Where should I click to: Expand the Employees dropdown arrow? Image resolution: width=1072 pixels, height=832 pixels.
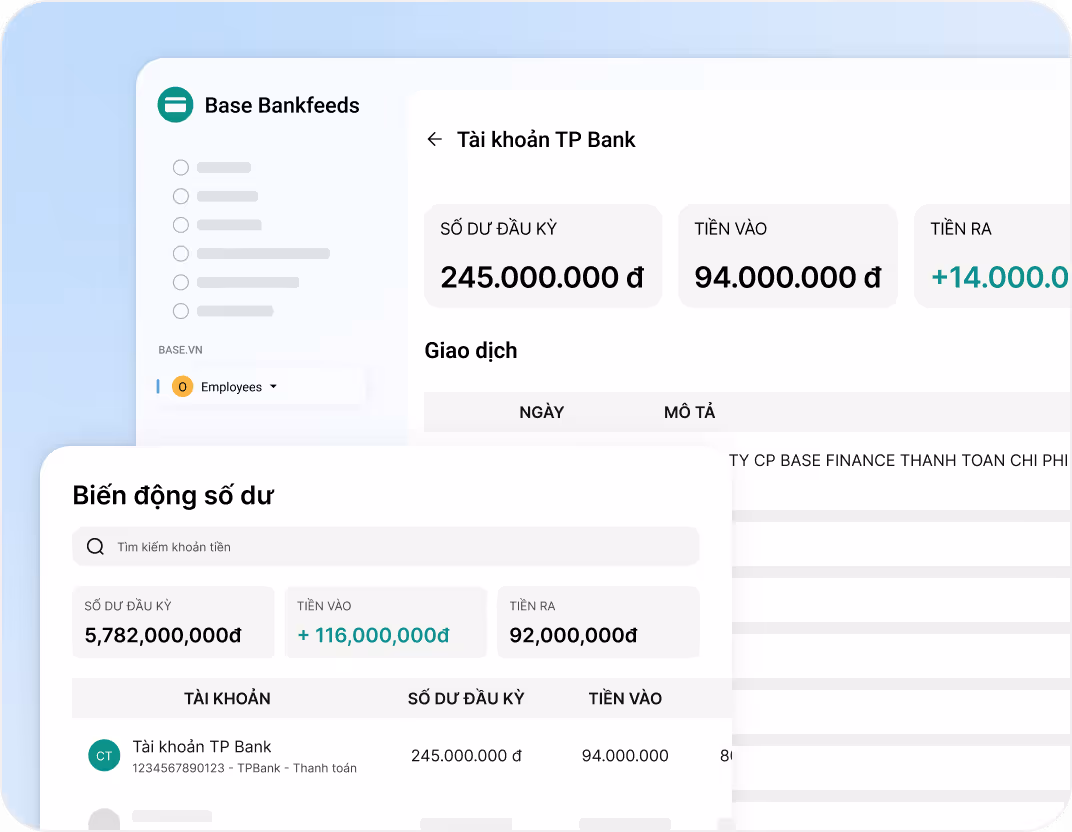coord(273,387)
